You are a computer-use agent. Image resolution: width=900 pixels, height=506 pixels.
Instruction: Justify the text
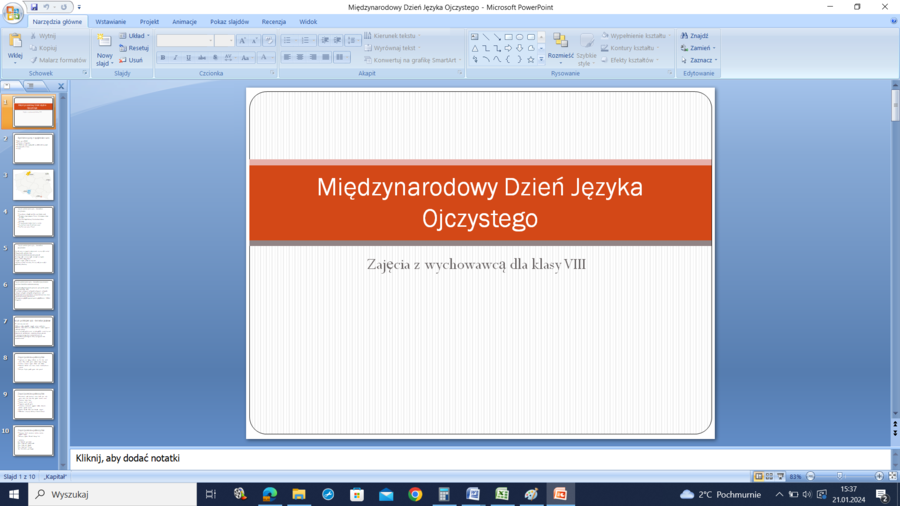(x=326, y=57)
